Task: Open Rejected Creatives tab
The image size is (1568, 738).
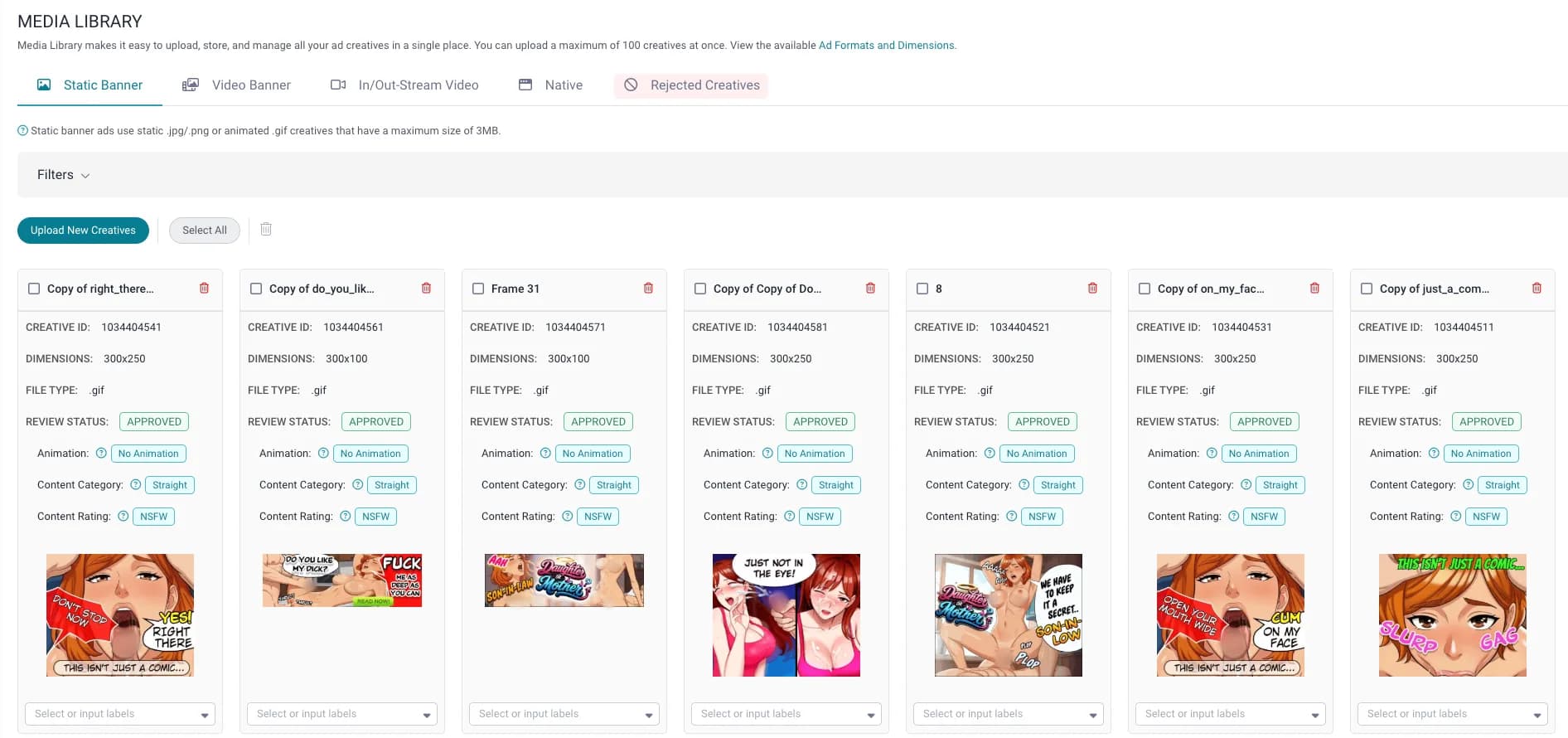Action: 691,85
